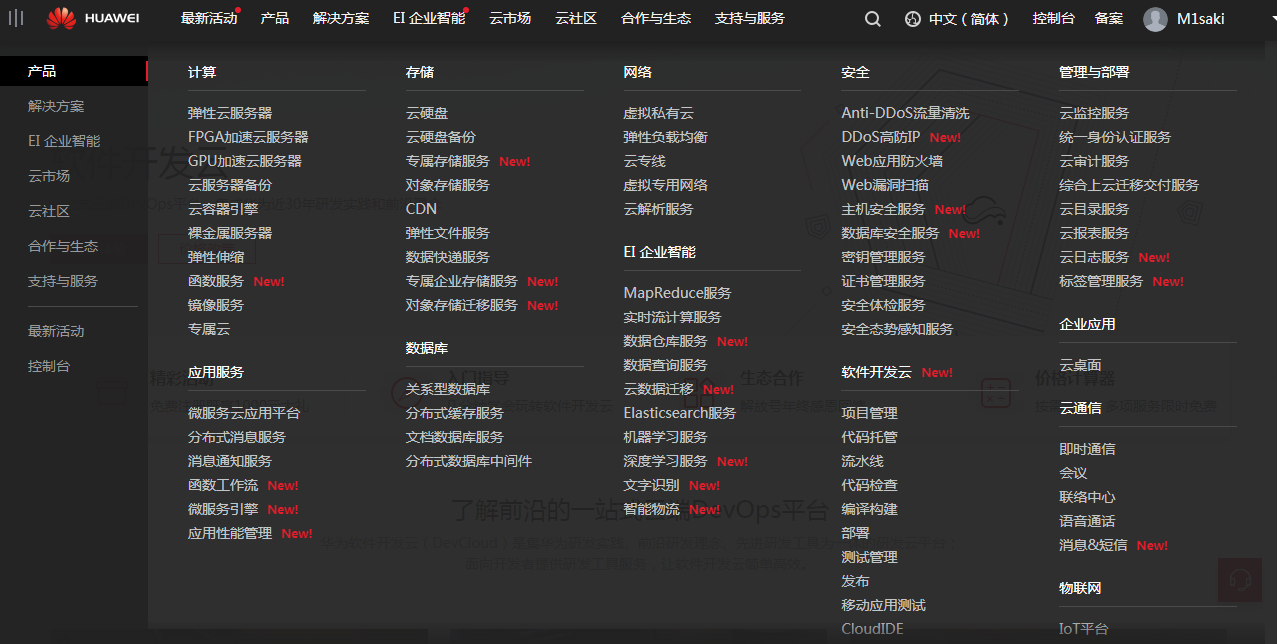This screenshot has height=644, width=1277.
Task: Open the M1saki account menu
Action: point(1201,19)
